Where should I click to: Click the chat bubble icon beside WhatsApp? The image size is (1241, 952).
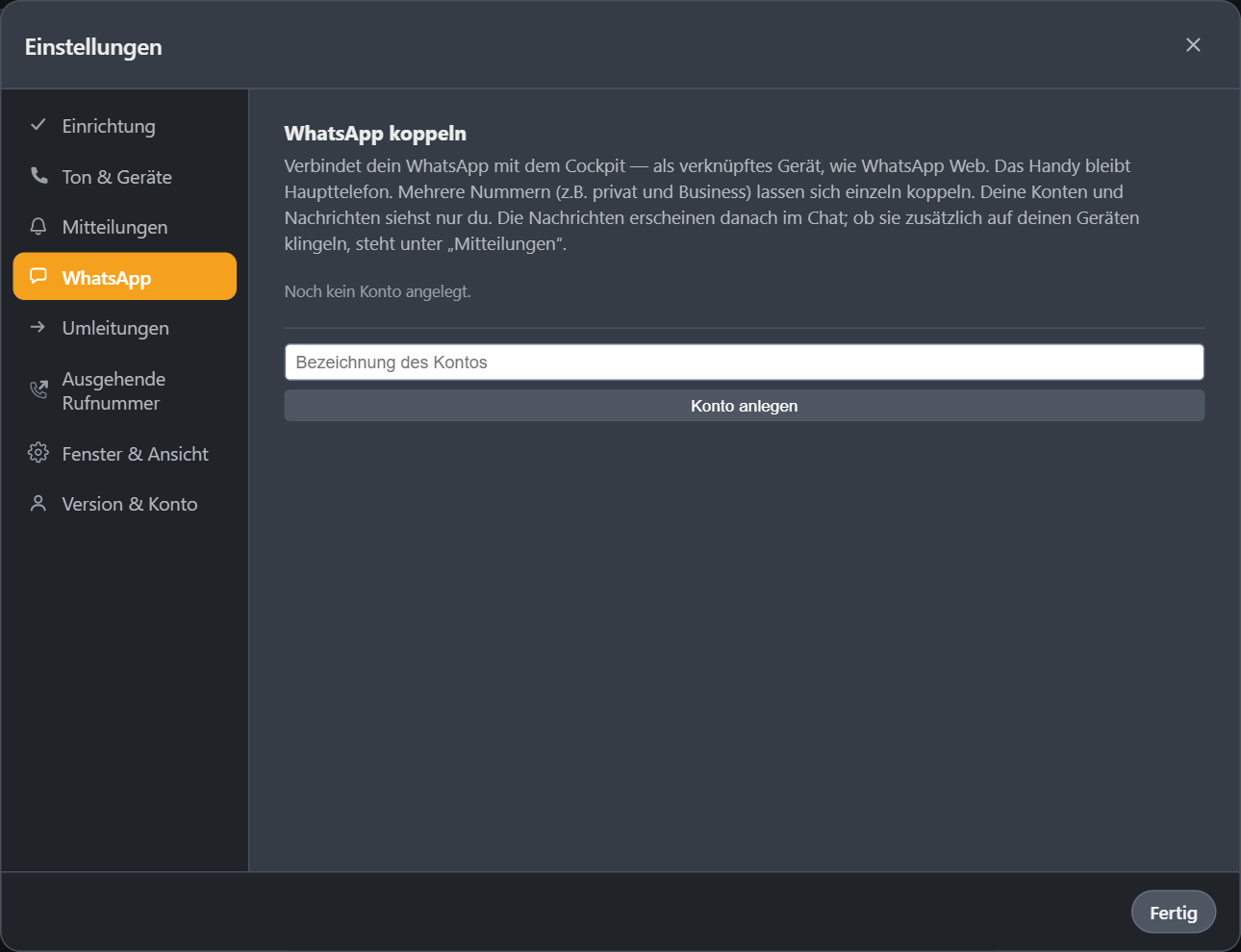tap(38, 276)
